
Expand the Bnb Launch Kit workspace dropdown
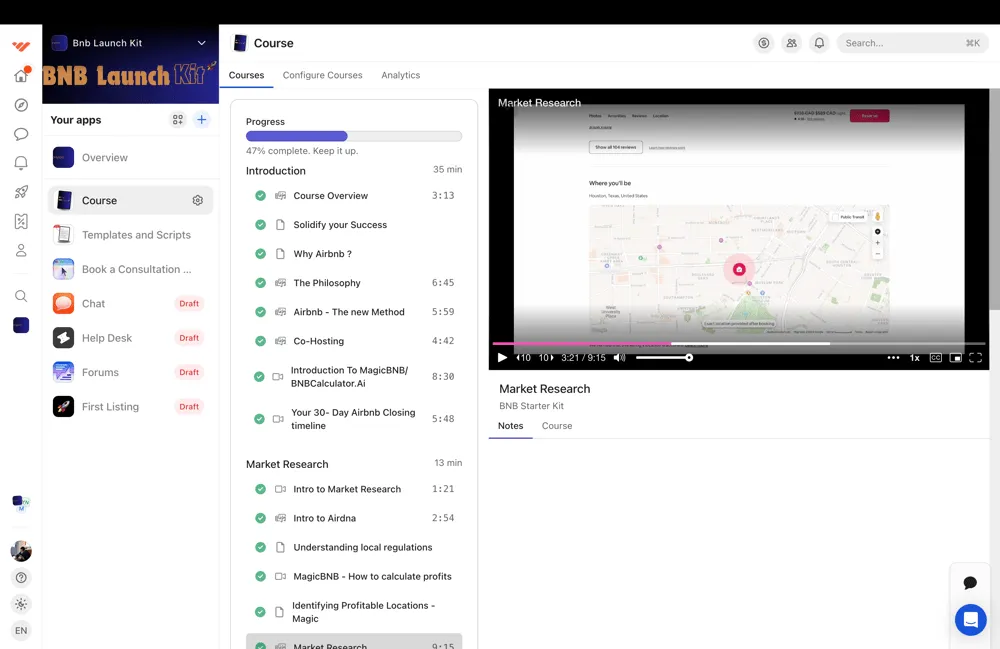point(202,43)
